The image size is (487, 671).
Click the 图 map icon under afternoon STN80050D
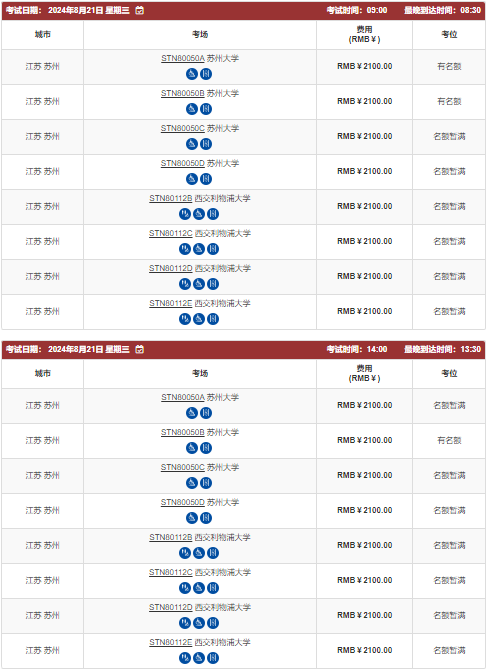coord(206,518)
